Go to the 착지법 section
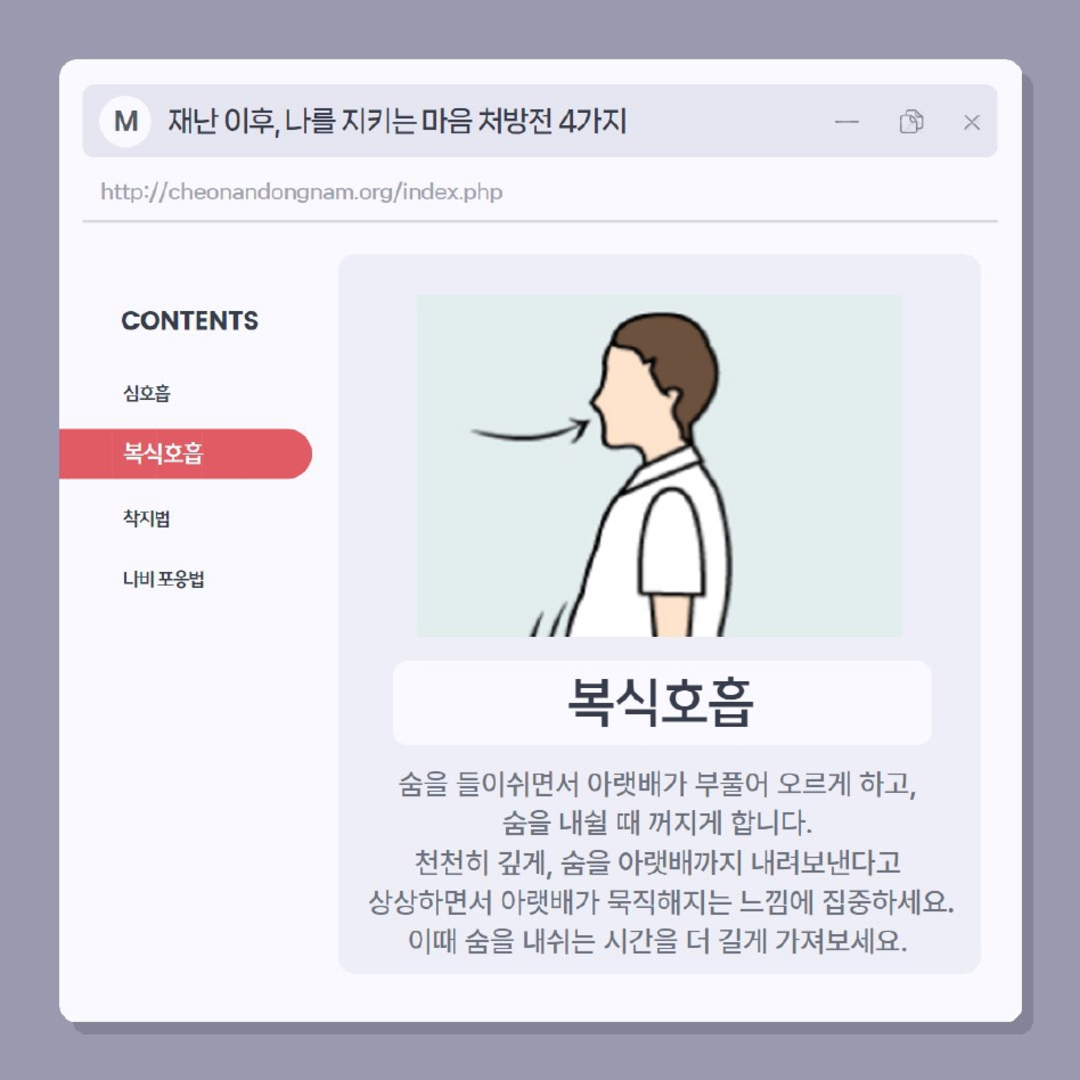This screenshot has width=1080, height=1080. pos(147,518)
